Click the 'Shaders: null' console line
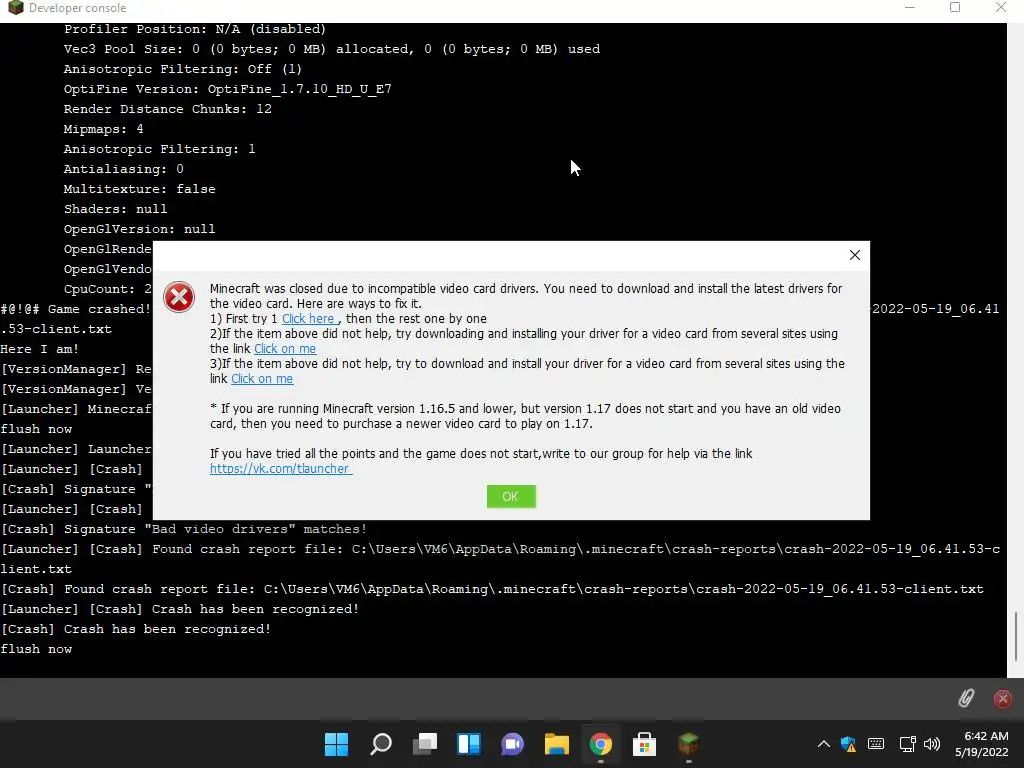This screenshot has height=768, width=1024. point(115,209)
